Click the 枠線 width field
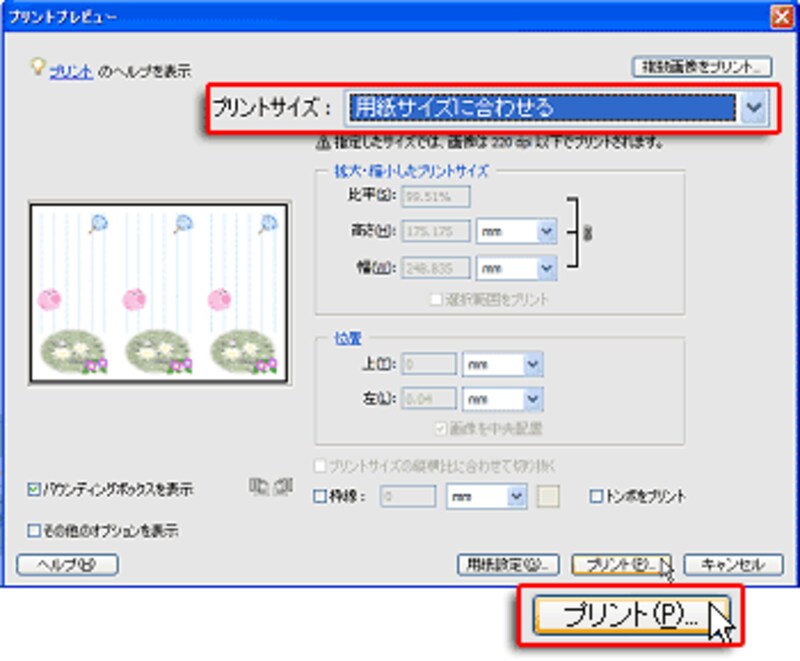This screenshot has height=661, width=800. pos(408,496)
